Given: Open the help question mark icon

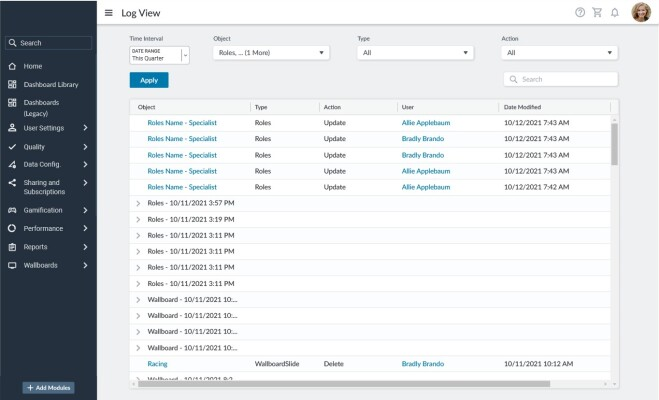Looking at the screenshot, I should pos(580,13).
